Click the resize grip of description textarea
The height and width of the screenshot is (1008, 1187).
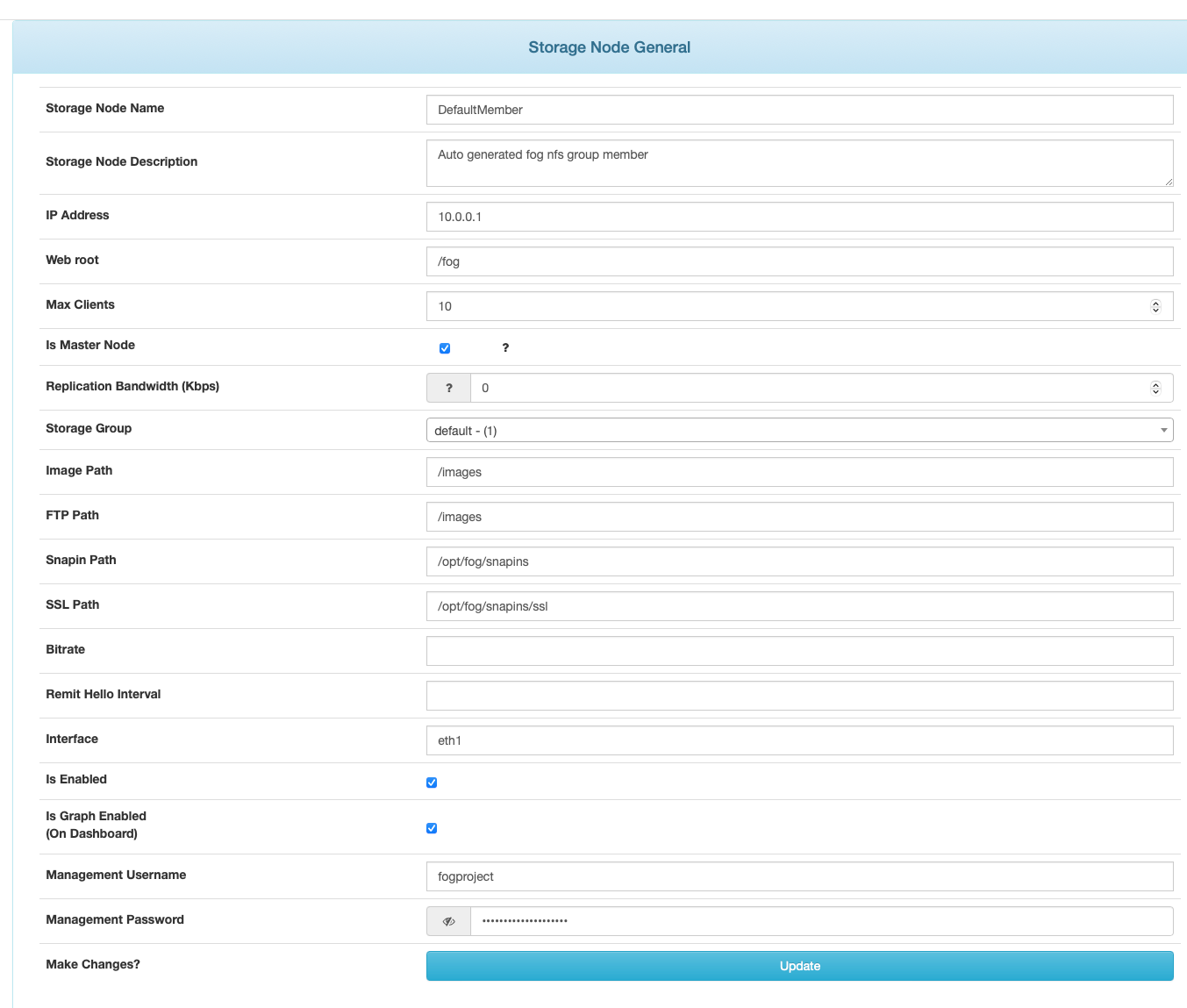(1169, 182)
